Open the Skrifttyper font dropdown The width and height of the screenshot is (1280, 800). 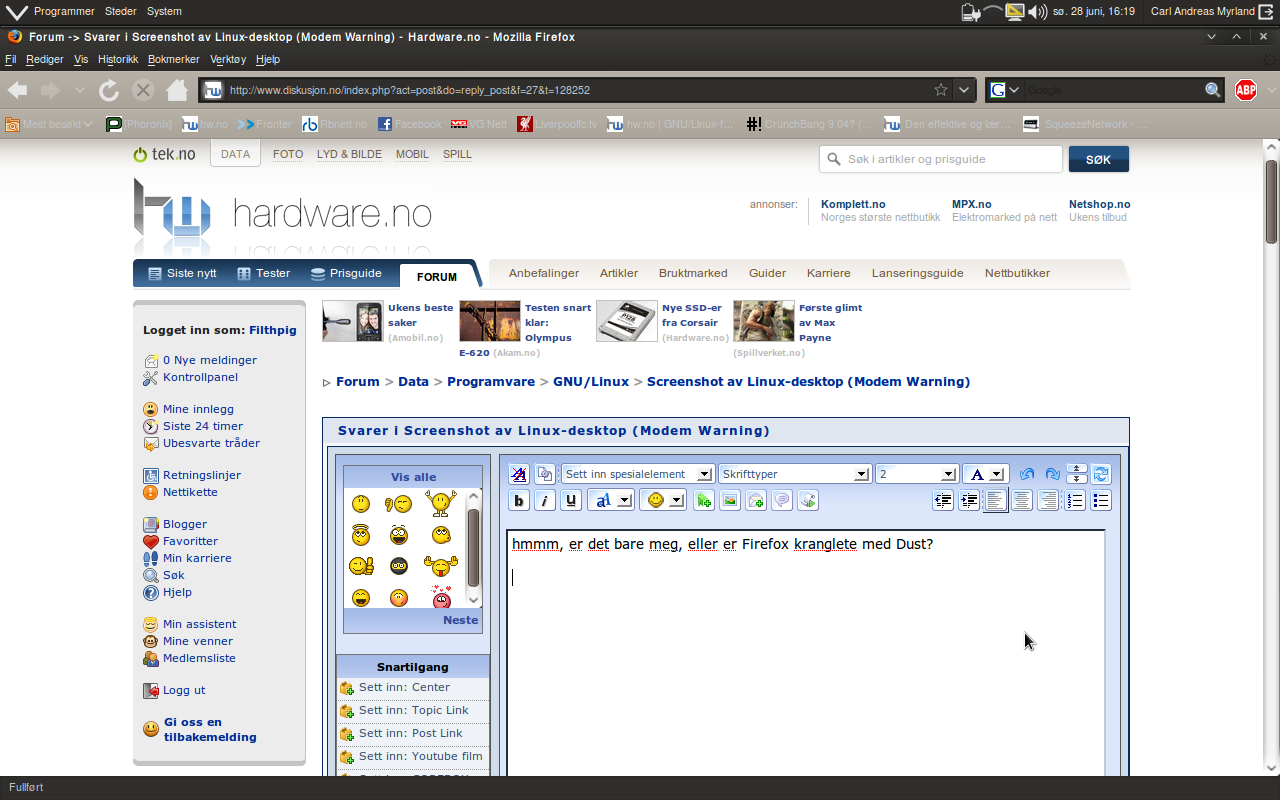click(x=794, y=474)
